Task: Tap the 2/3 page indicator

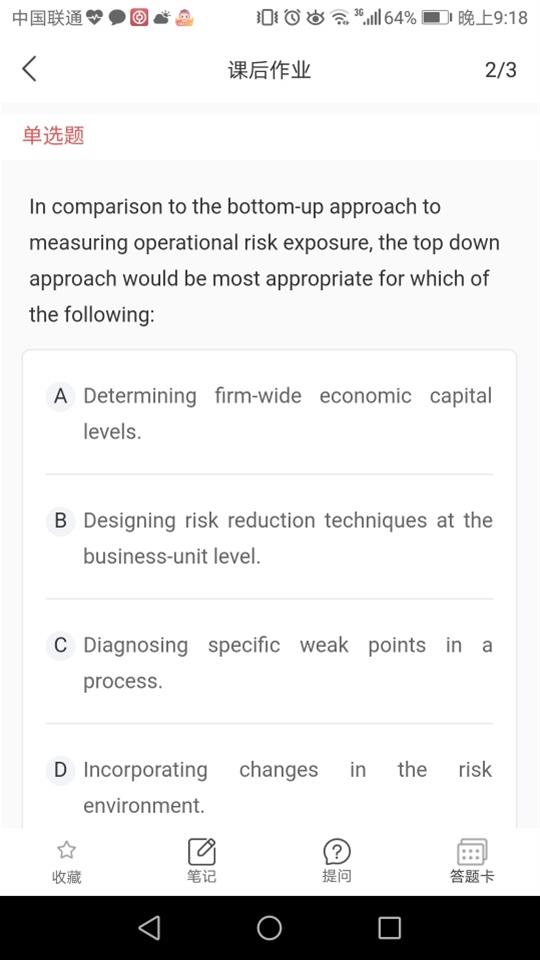Action: click(501, 70)
